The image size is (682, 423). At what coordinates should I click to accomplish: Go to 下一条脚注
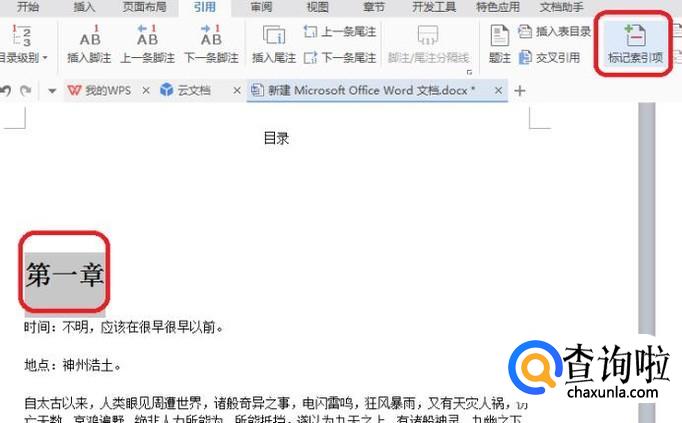click(x=211, y=44)
